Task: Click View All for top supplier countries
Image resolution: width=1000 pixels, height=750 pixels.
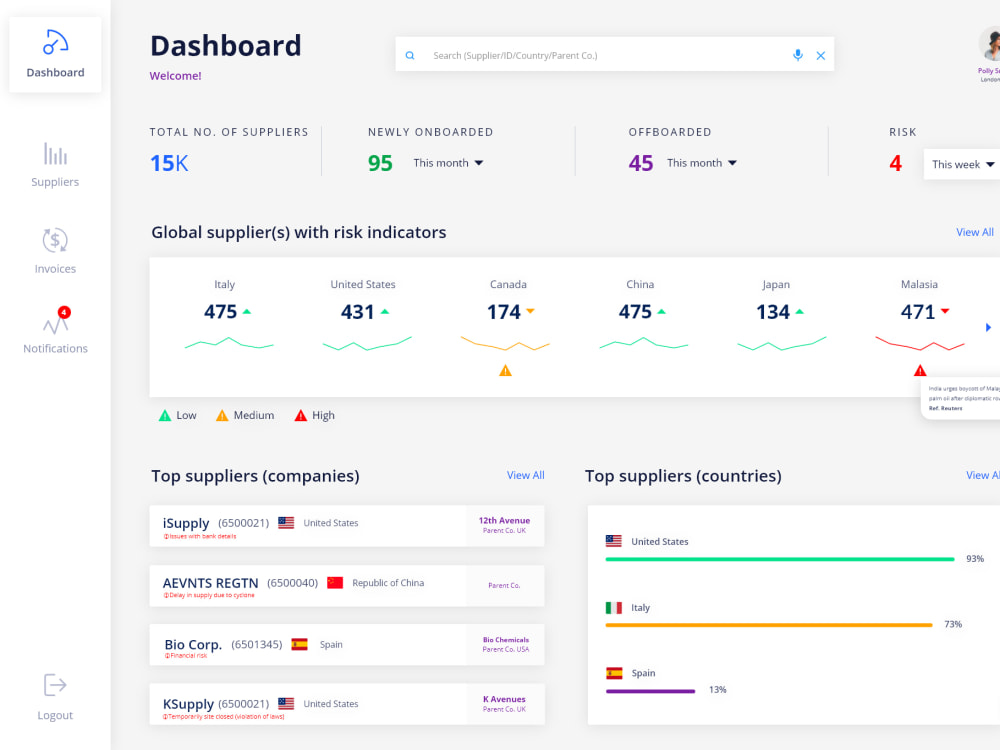Action: pos(983,475)
